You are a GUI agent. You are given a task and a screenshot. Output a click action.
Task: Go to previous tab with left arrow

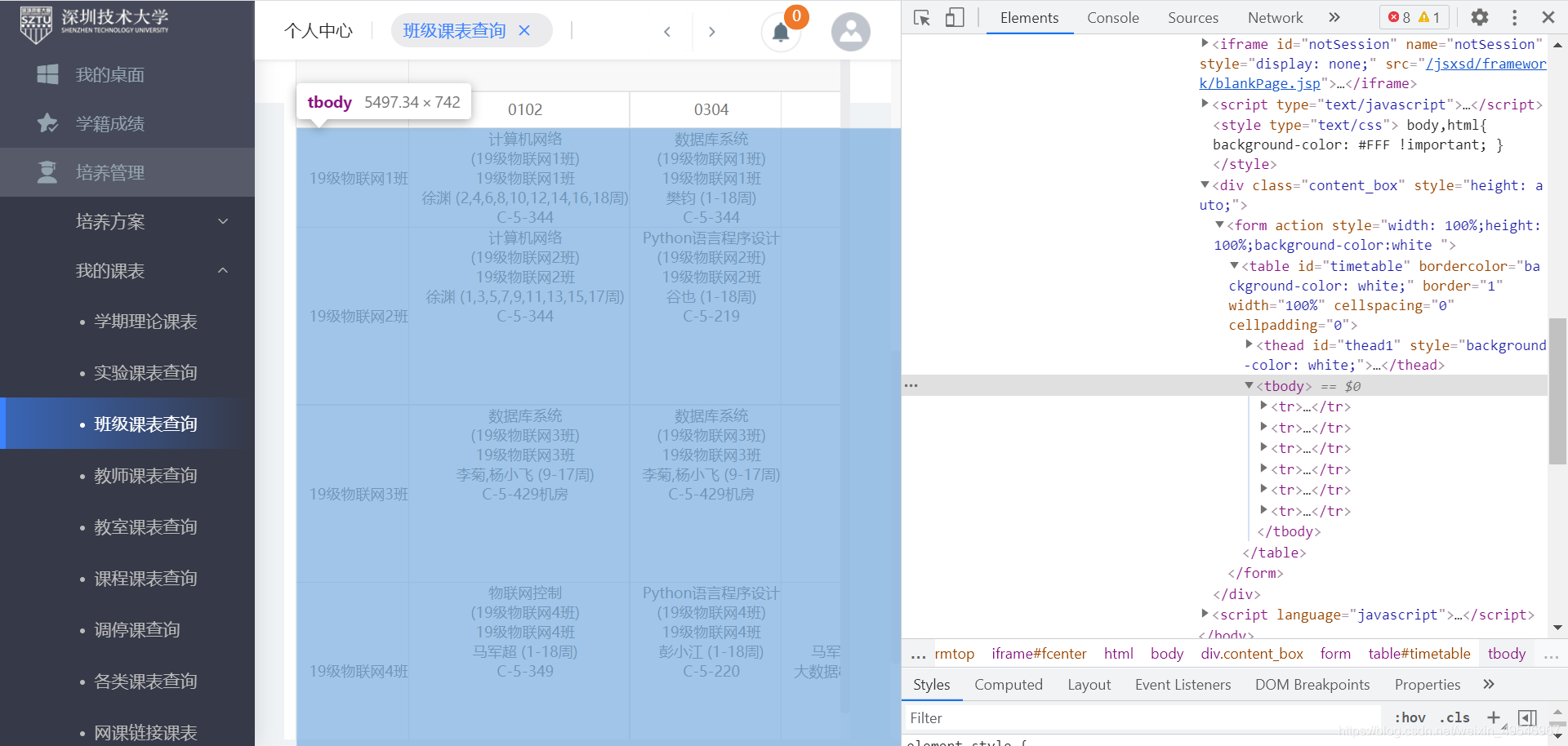(667, 31)
